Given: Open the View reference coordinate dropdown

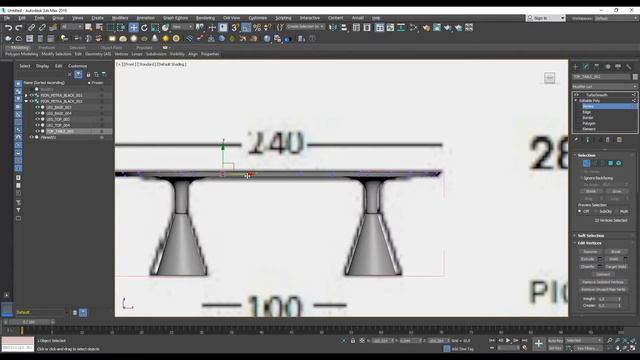Looking at the screenshot, I should pyautogui.click(x=182, y=27).
